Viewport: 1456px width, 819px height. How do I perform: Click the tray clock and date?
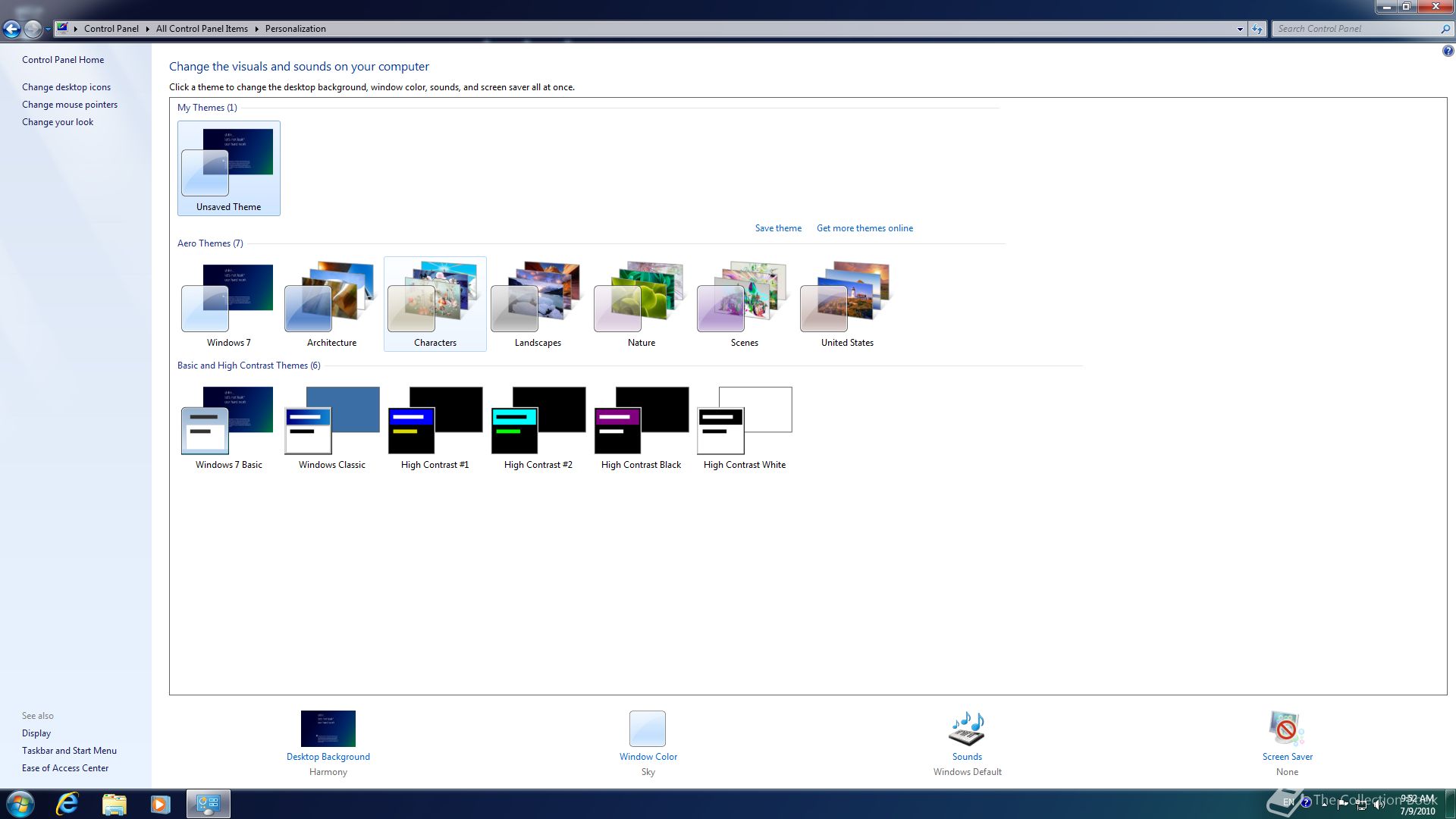tap(1417, 805)
